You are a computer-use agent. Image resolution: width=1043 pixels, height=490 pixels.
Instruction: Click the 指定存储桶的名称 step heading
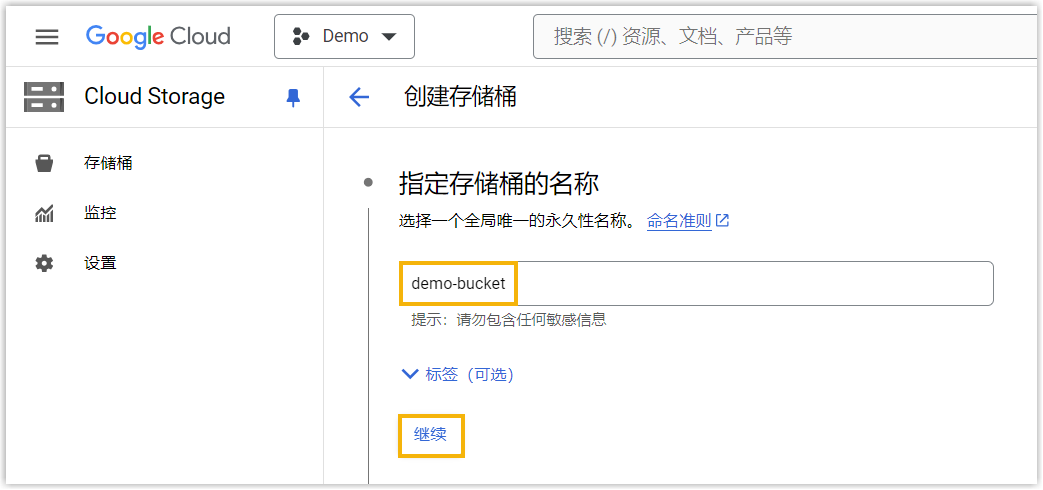(x=498, y=184)
